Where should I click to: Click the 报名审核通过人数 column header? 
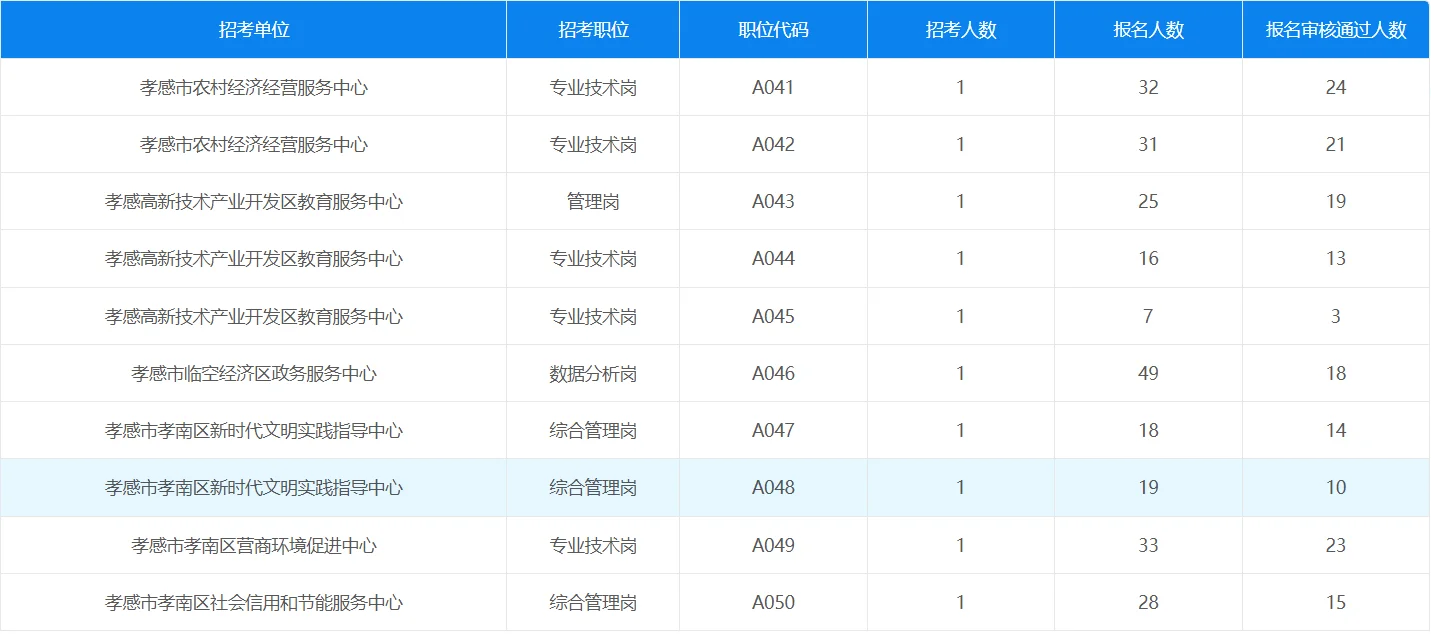click(x=1336, y=29)
